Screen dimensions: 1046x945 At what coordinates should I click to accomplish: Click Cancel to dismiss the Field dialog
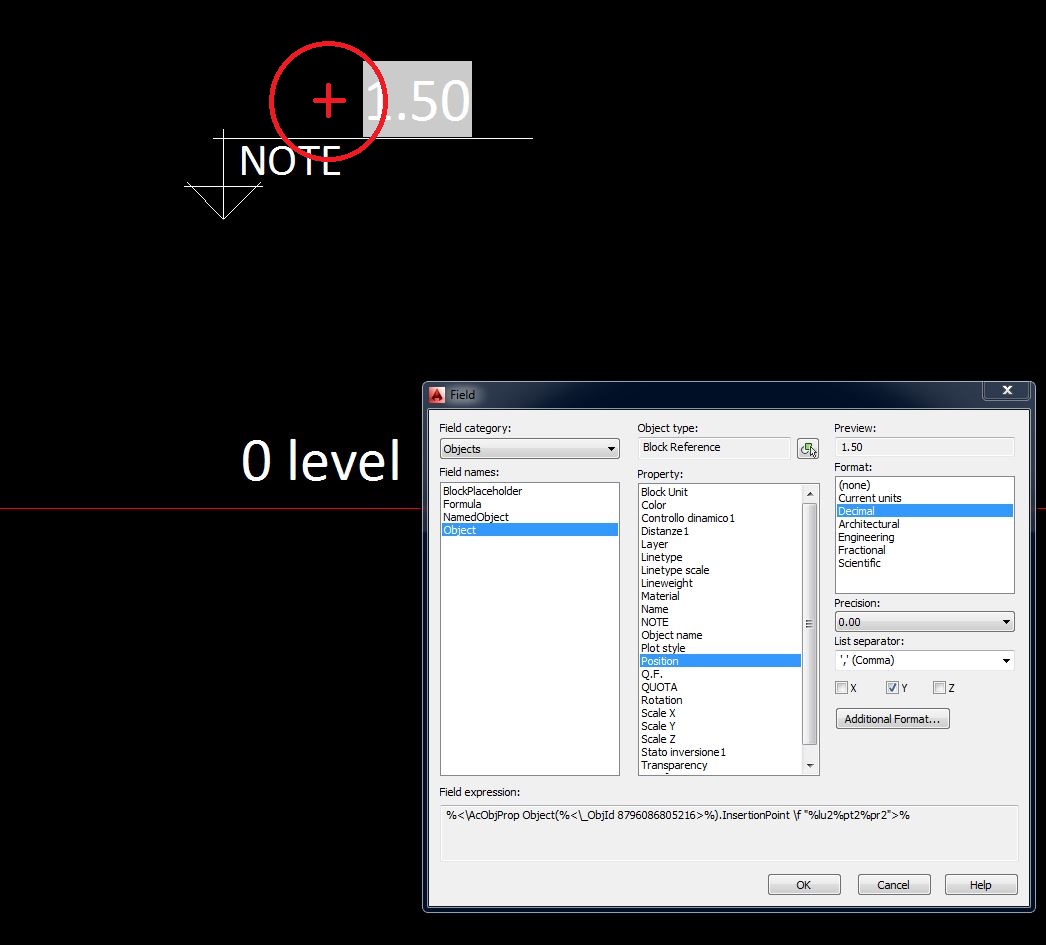coord(893,884)
